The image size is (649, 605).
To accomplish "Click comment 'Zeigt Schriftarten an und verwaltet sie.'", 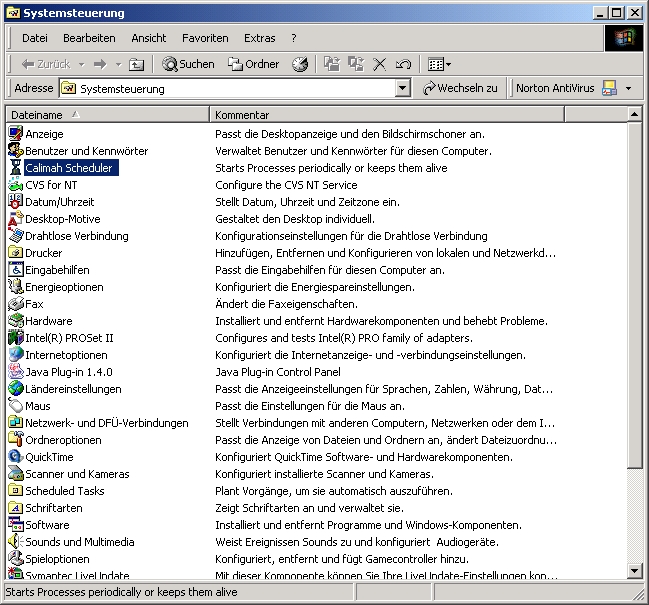I will tap(309, 508).
